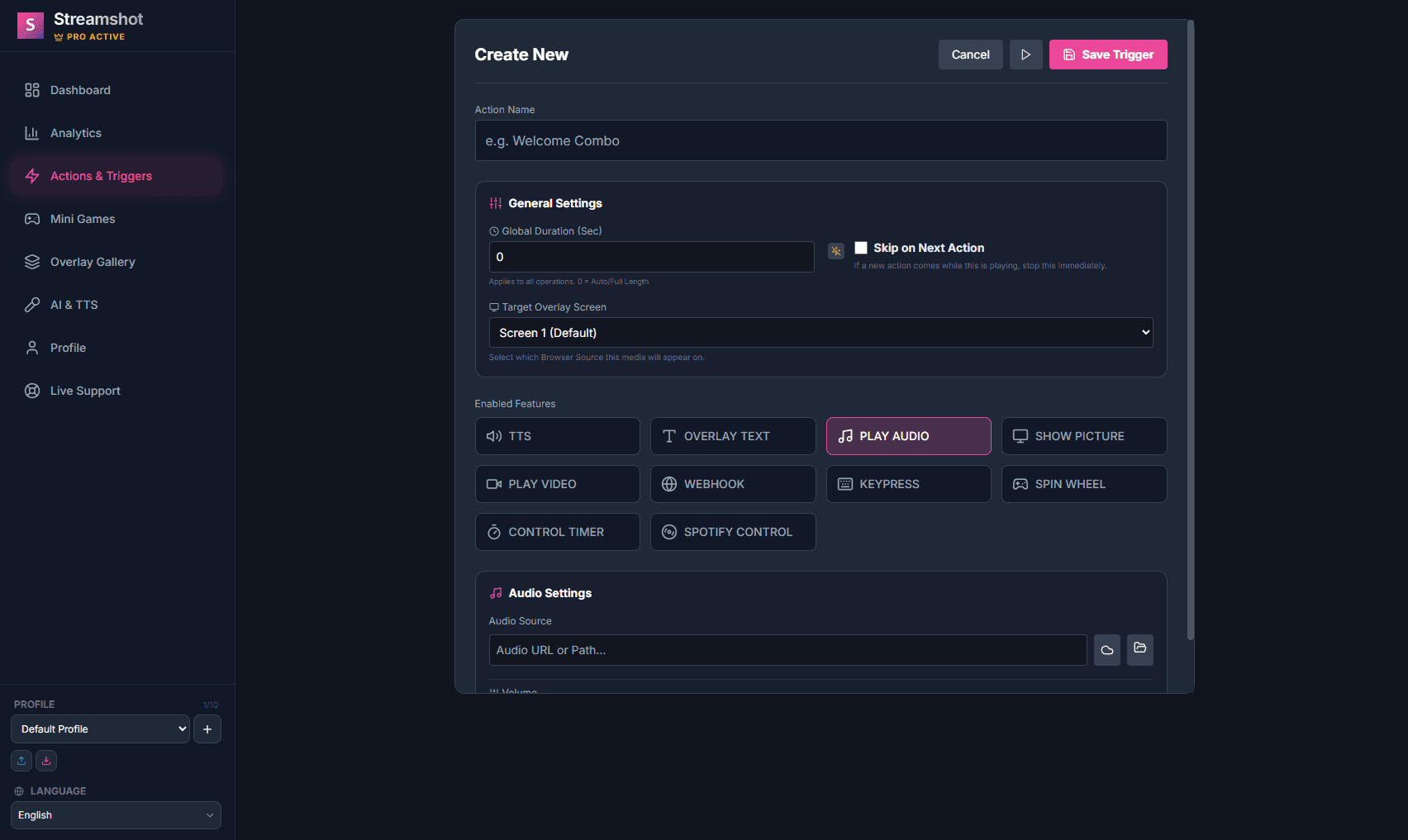Open AI & TTS via its key icon

(32, 304)
